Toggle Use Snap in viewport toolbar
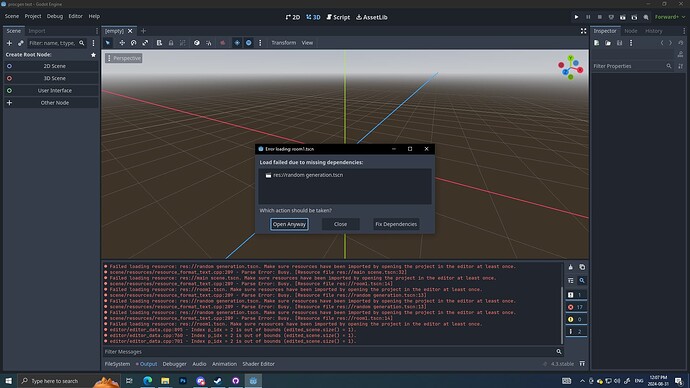The image size is (690, 388). coord(209,43)
